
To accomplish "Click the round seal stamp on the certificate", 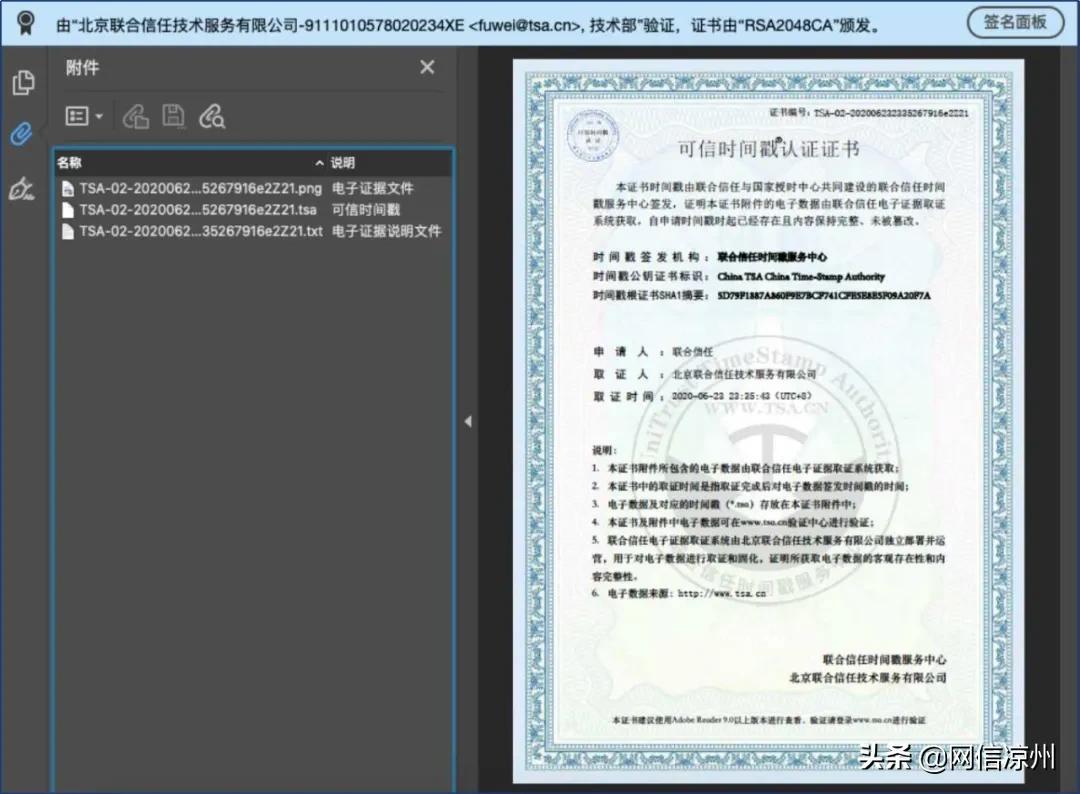I will 592,135.
